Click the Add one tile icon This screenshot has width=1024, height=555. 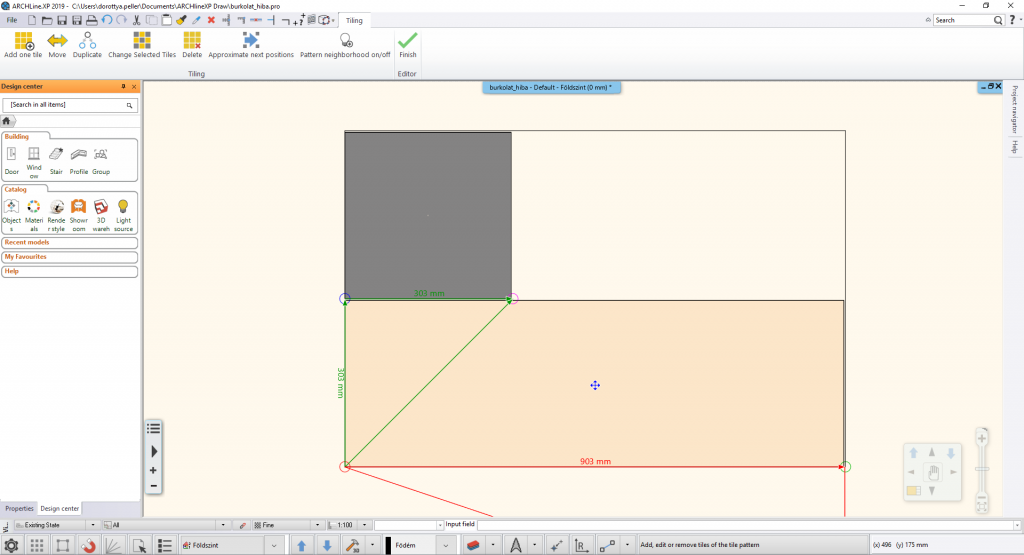pos(22,41)
